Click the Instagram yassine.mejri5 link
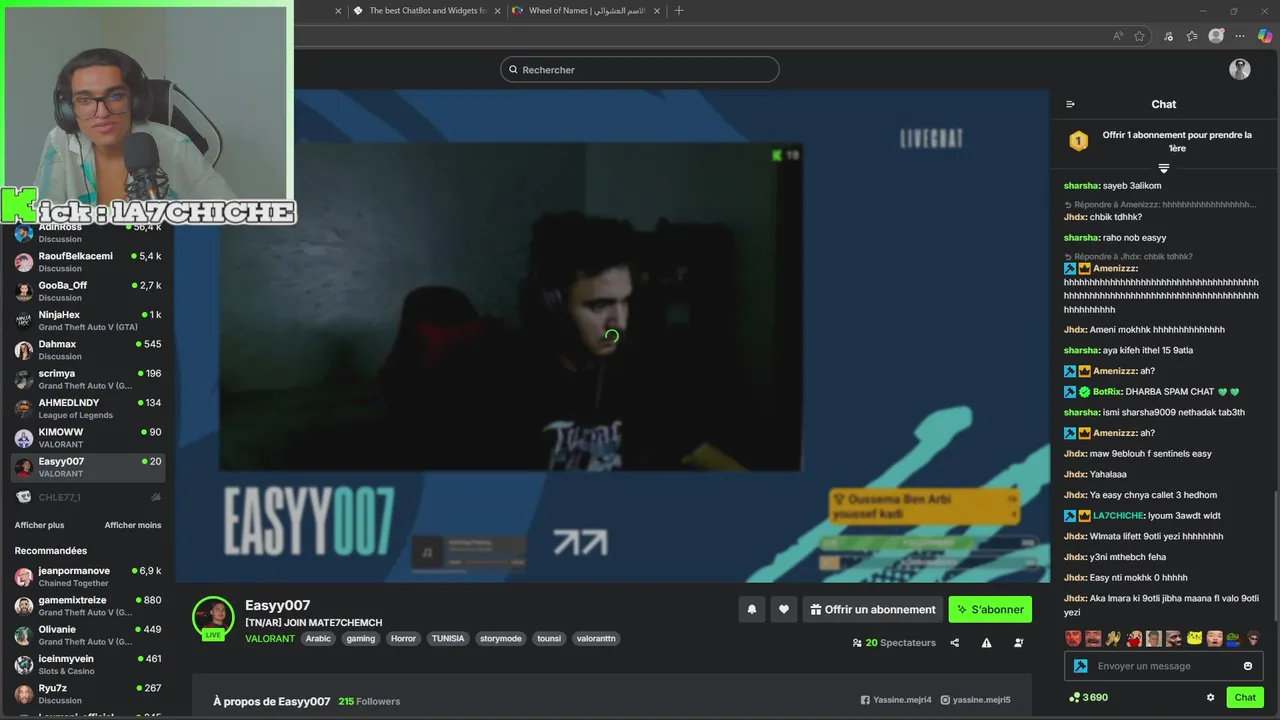 (975, 700)
